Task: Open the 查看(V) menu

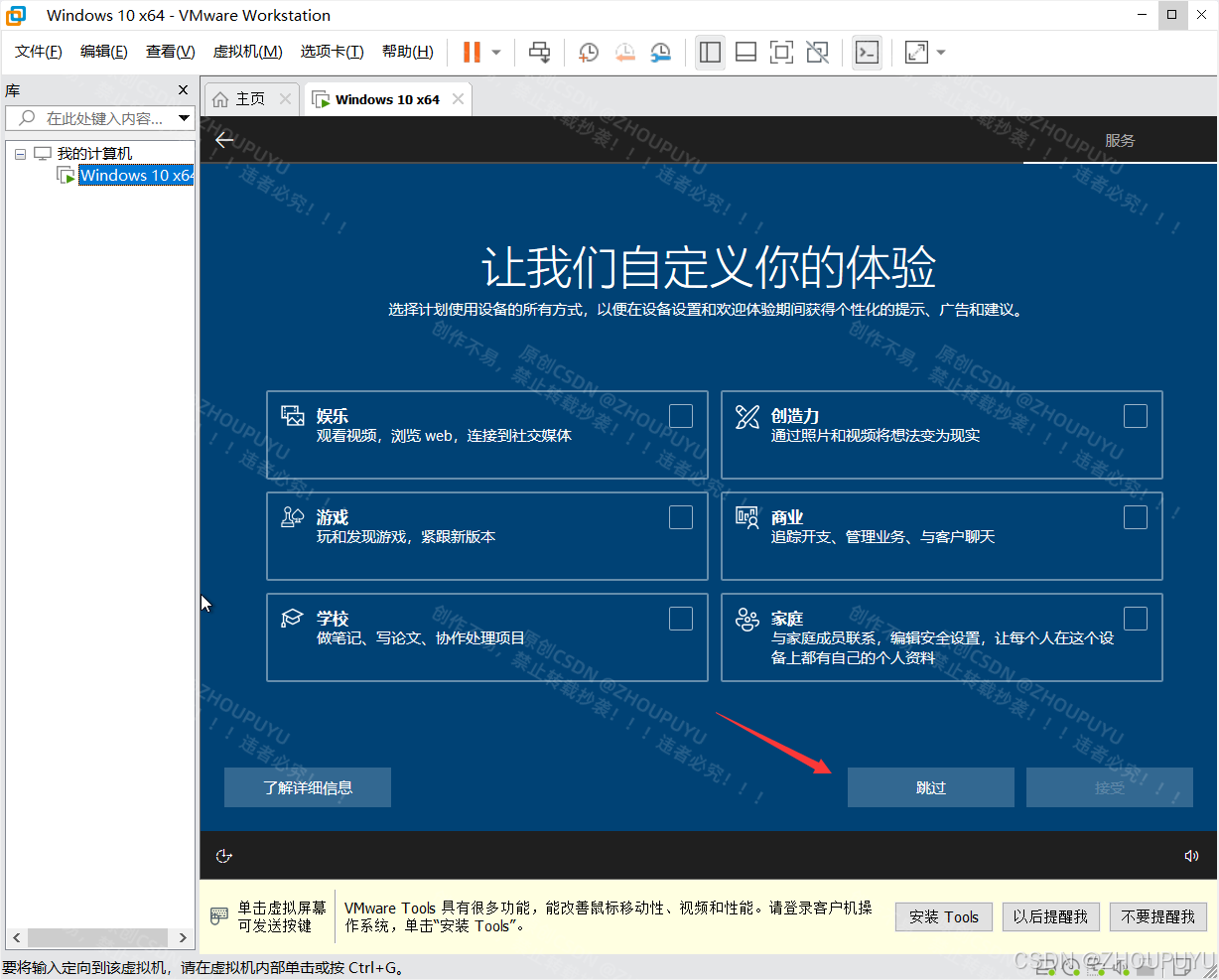Action: point(171,52)
